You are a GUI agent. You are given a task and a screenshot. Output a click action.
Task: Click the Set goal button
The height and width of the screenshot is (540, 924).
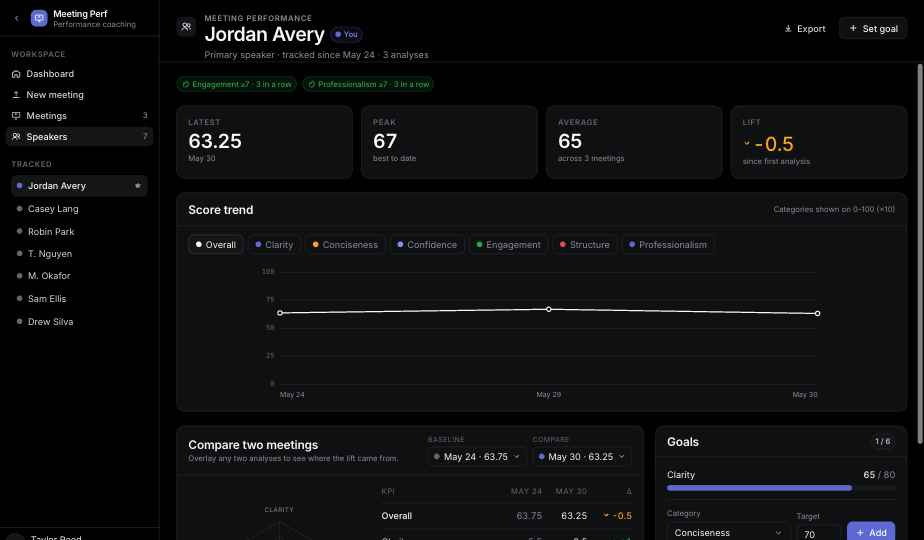tap(873, 28)
